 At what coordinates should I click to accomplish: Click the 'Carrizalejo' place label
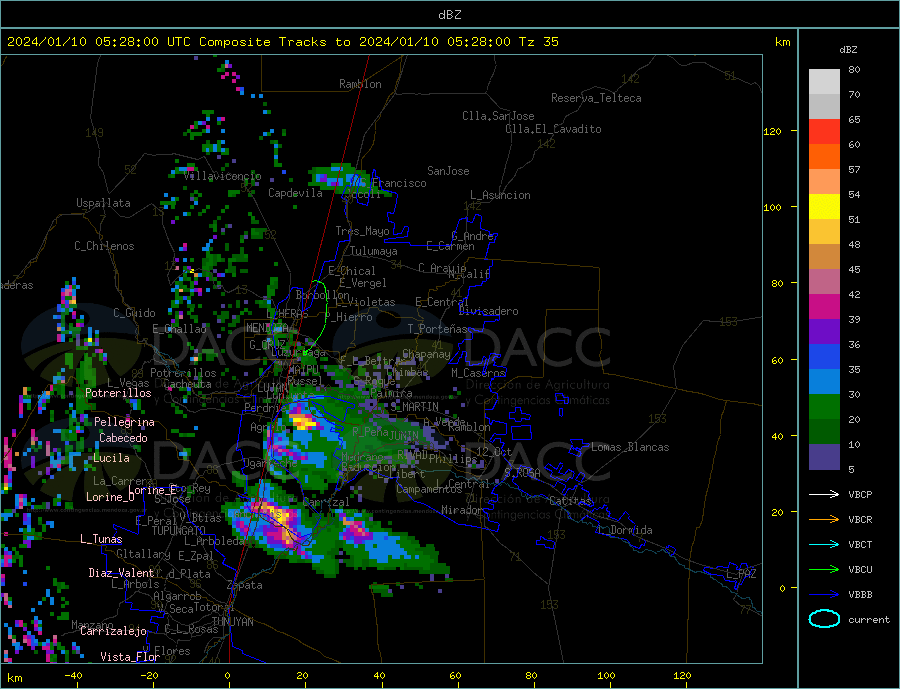(x=114, y=632)
